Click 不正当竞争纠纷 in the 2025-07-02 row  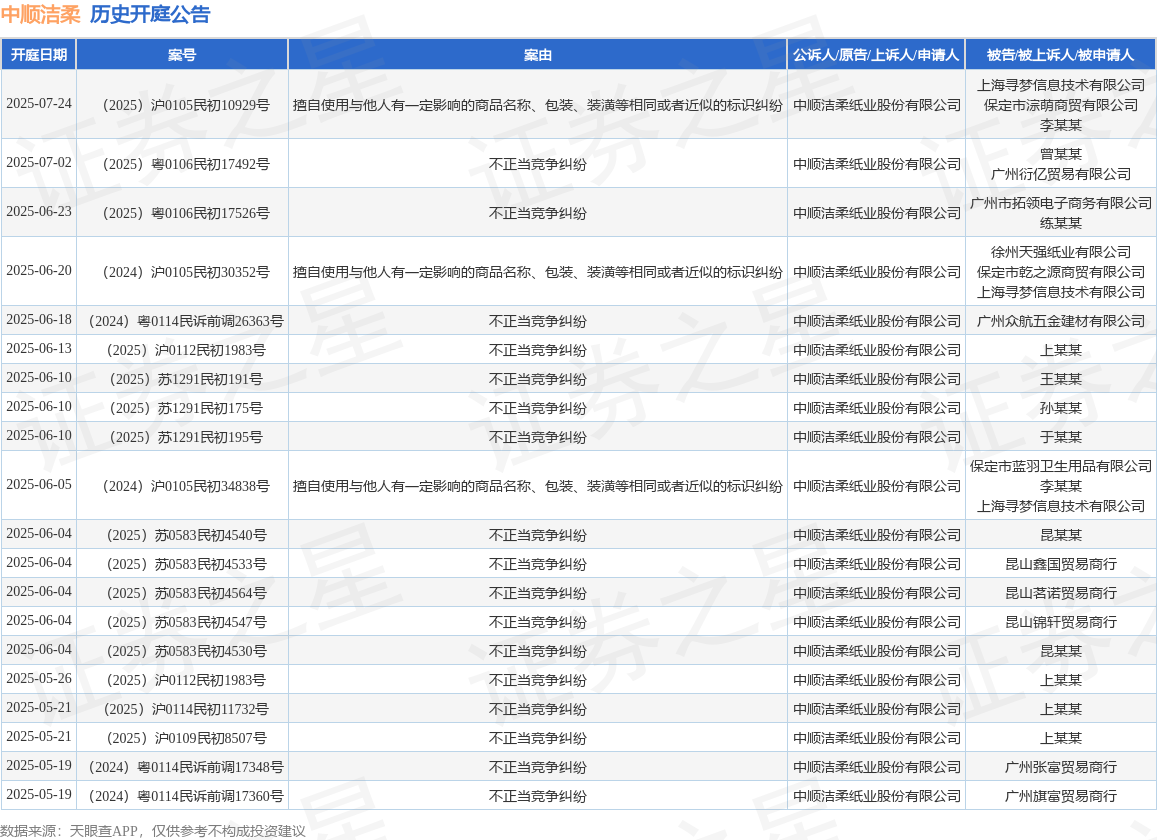tap(537, 164)
